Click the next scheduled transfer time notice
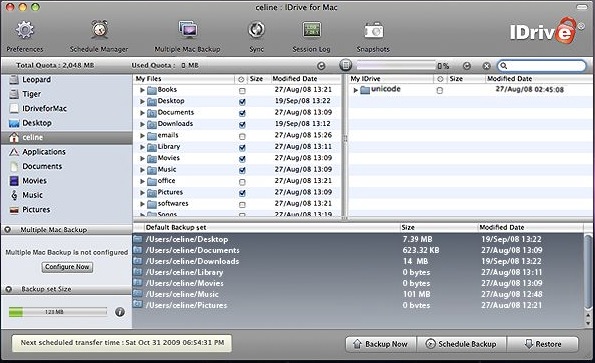Screen dimensions: 595x363 [122, 343]
